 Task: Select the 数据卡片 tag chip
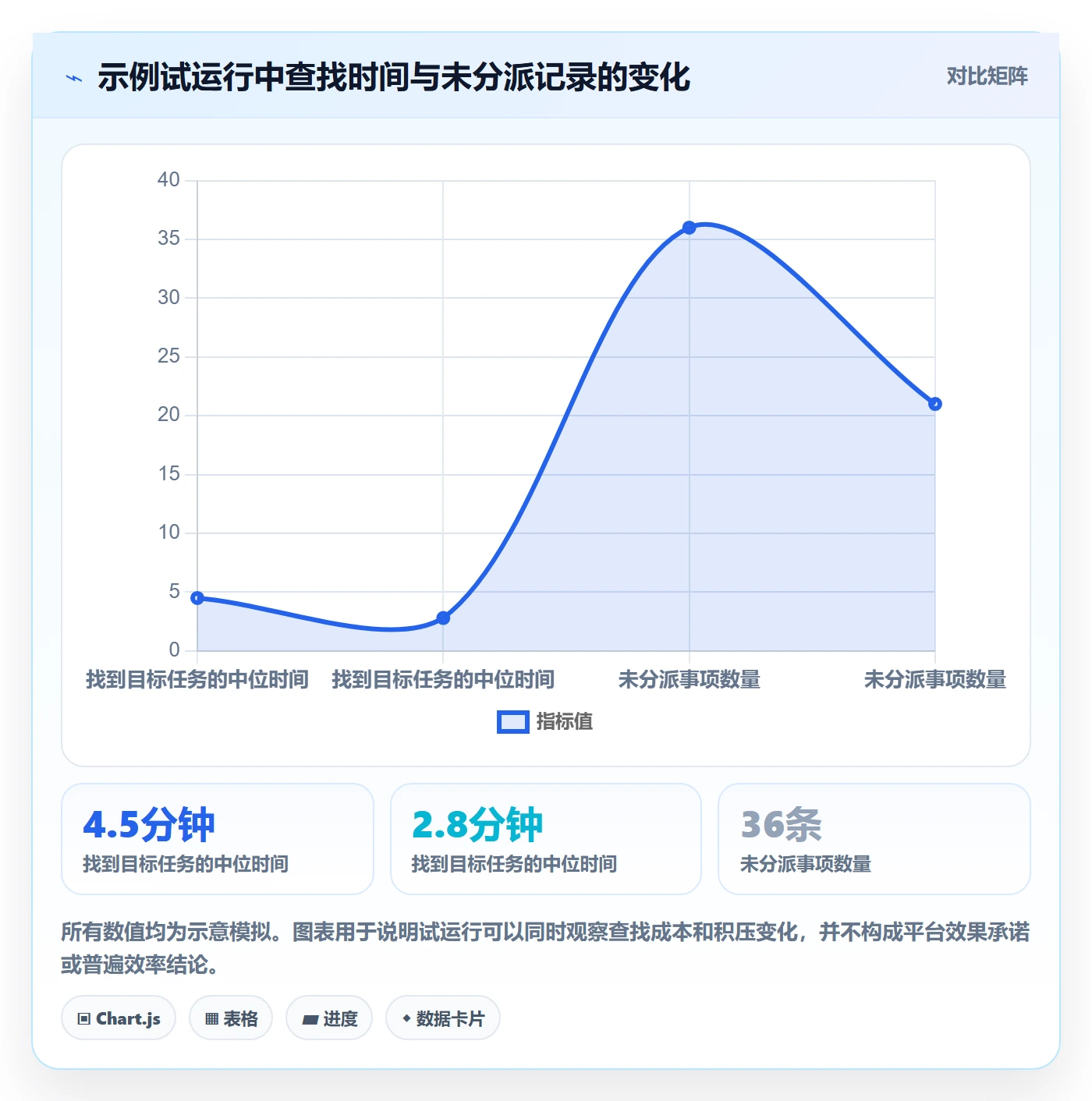(x=443, y=1018)
